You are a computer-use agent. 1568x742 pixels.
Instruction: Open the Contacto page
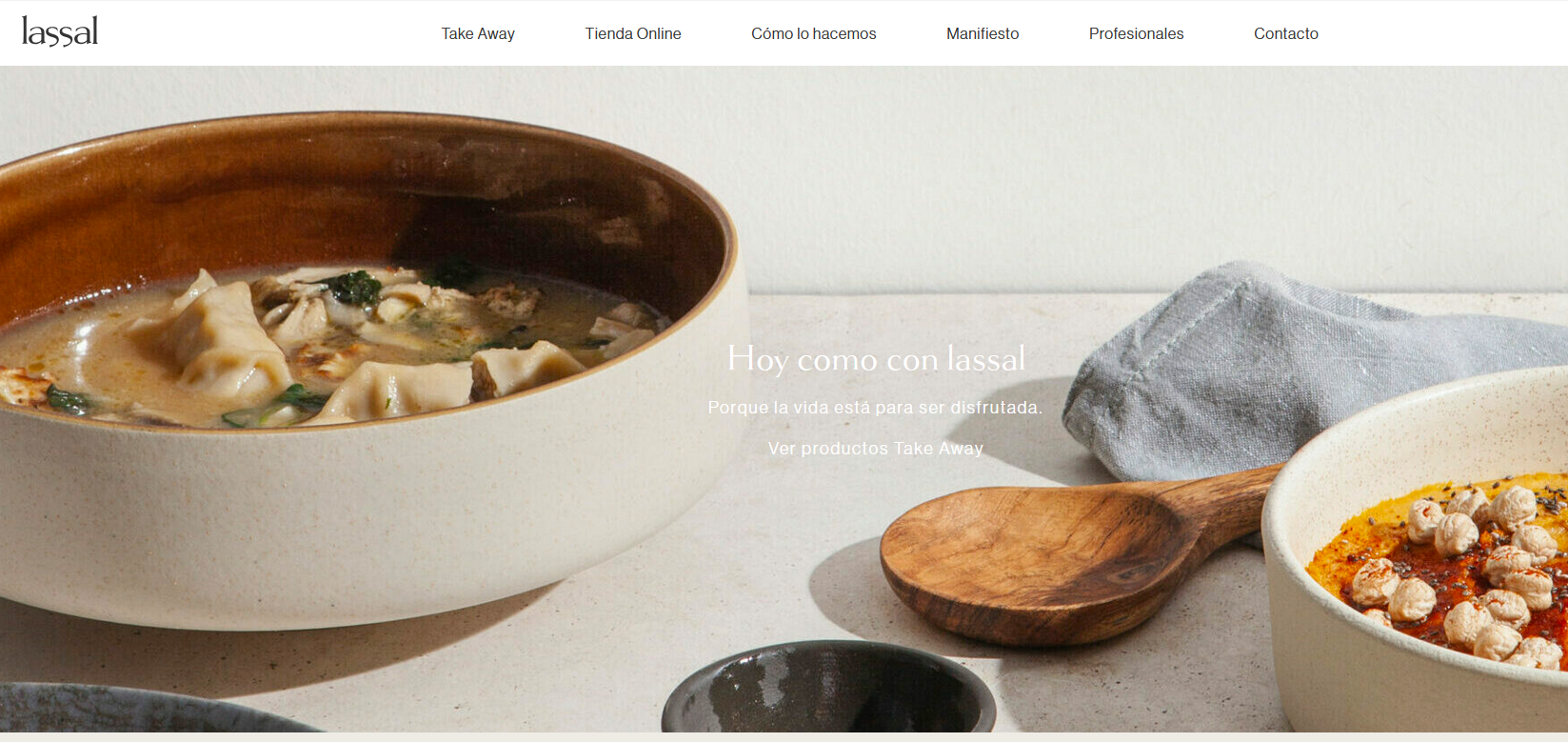tap(1286, 33)
